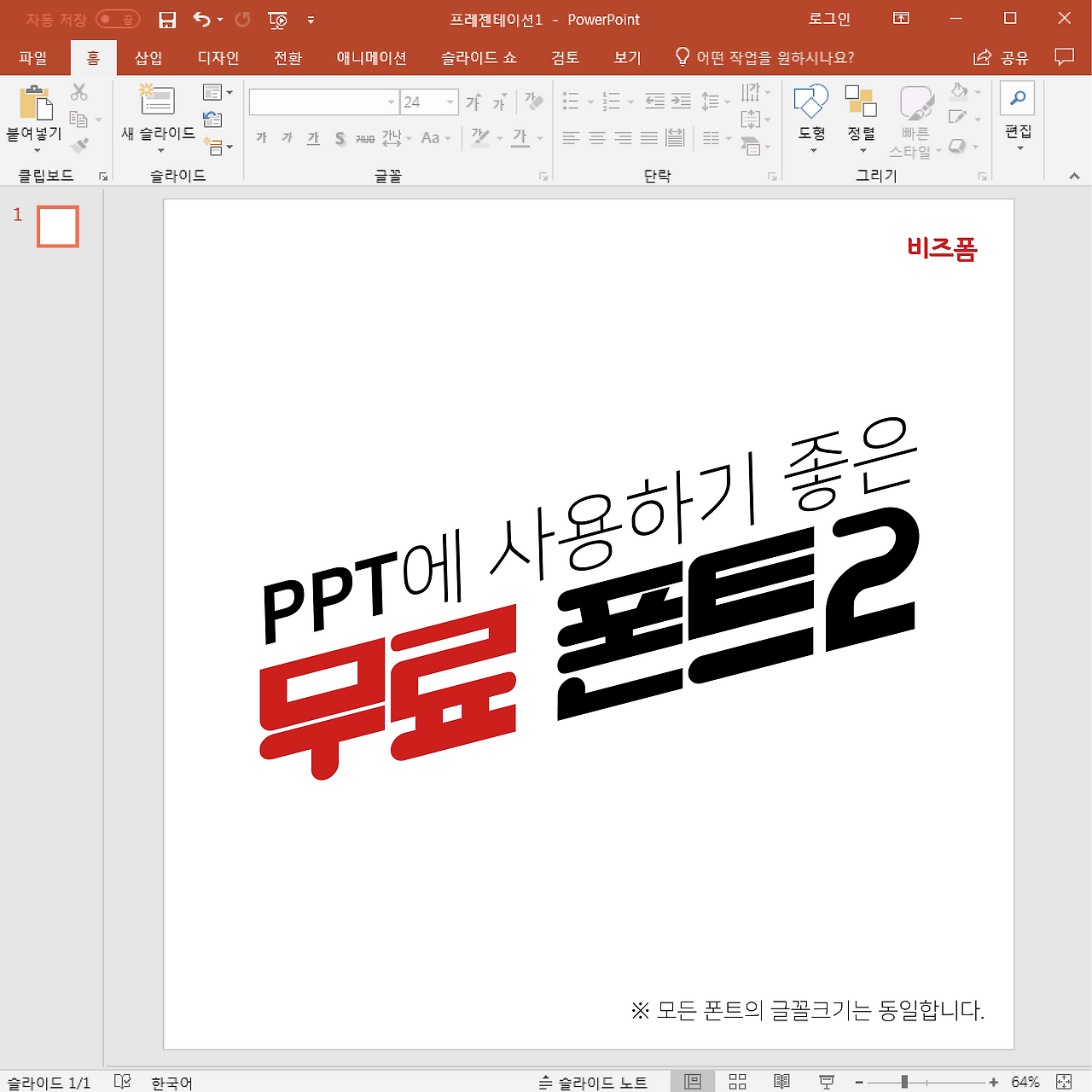Screen dimensions: 1092x1092
Task: Toggle strikethrough formatting
Action: (x=340, y=137)
